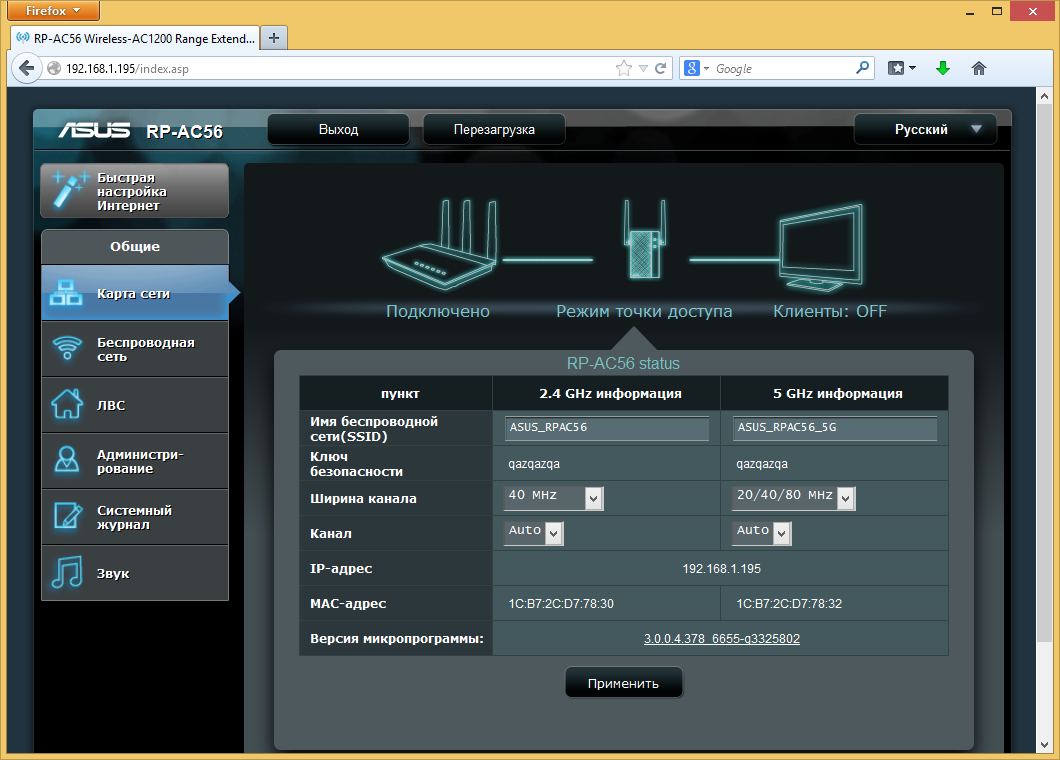1060x760 pixels.
Task: Open the 5 GHz channel width dropdown
Action: point(794,498)
